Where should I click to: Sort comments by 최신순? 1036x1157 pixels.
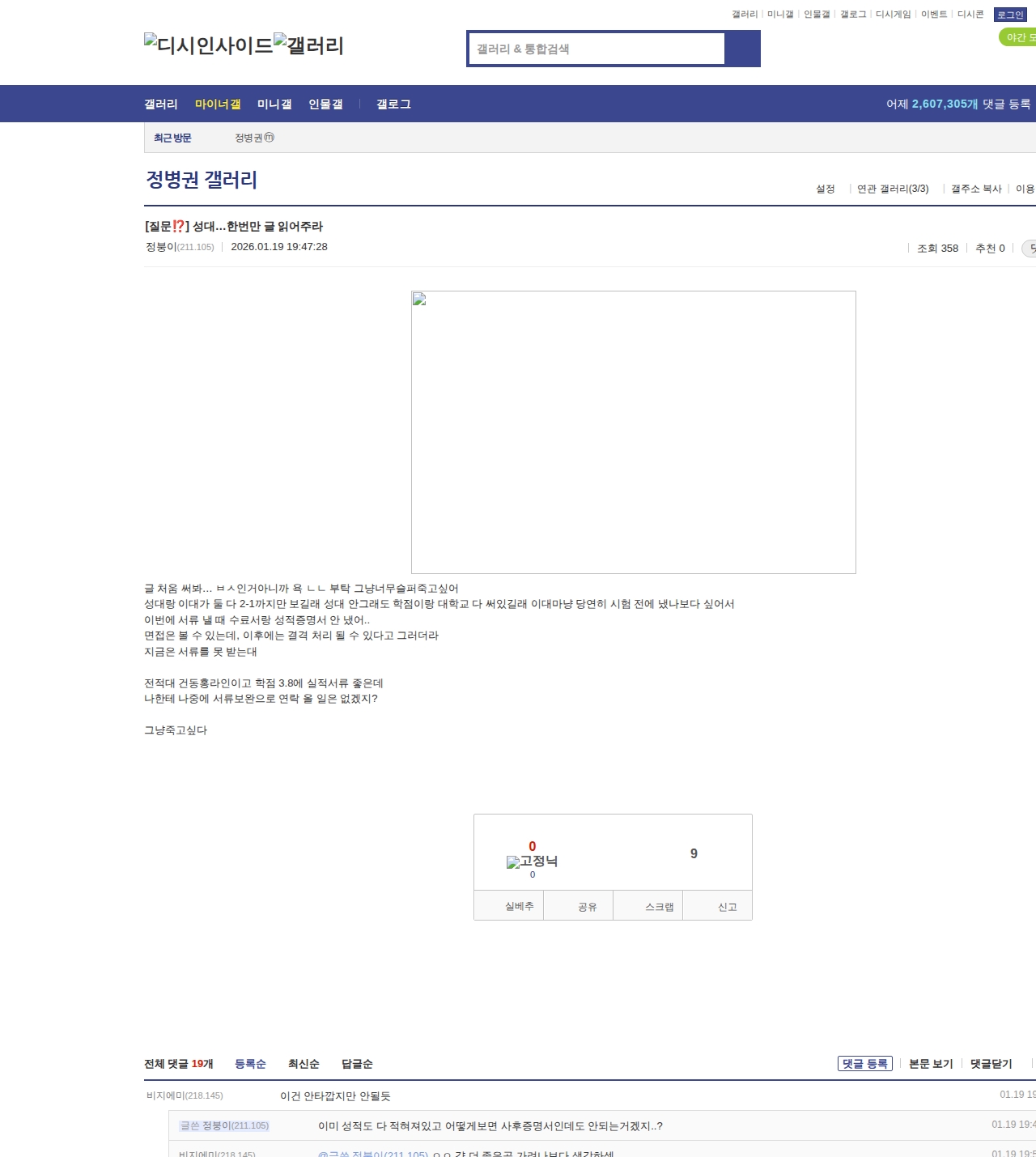pos(304,1064)
